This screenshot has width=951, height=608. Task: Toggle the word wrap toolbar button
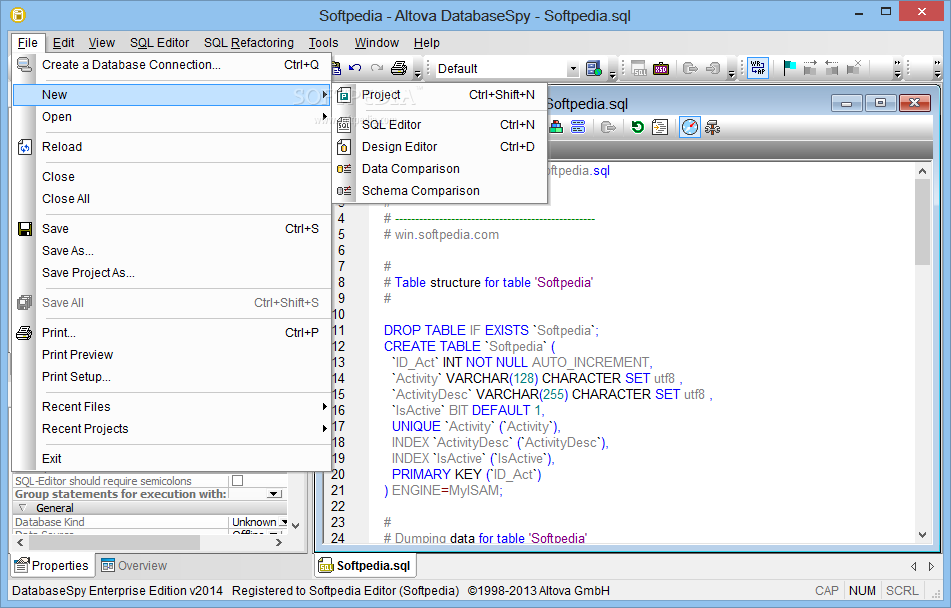[x=758, y=68]
